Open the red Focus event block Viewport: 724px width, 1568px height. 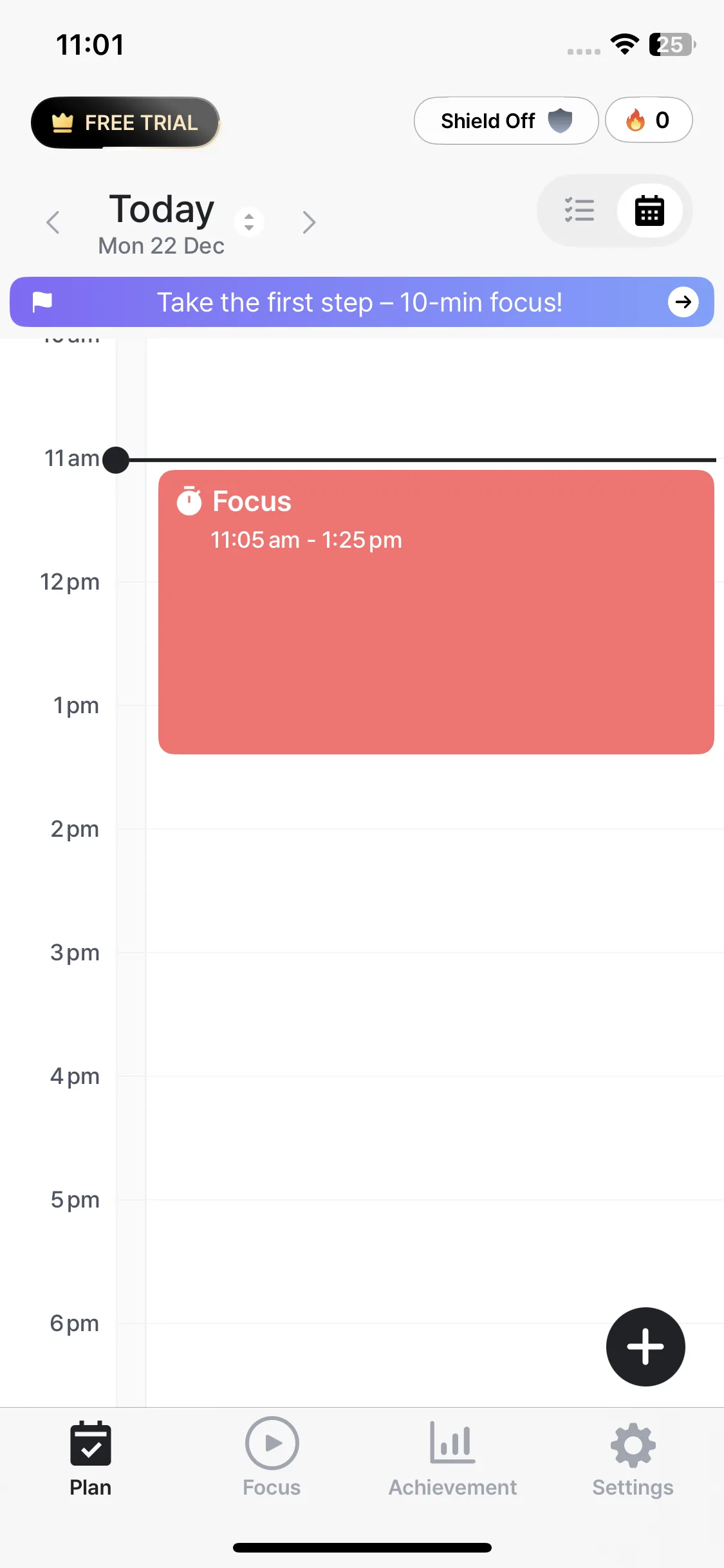[x=436, y=637]
